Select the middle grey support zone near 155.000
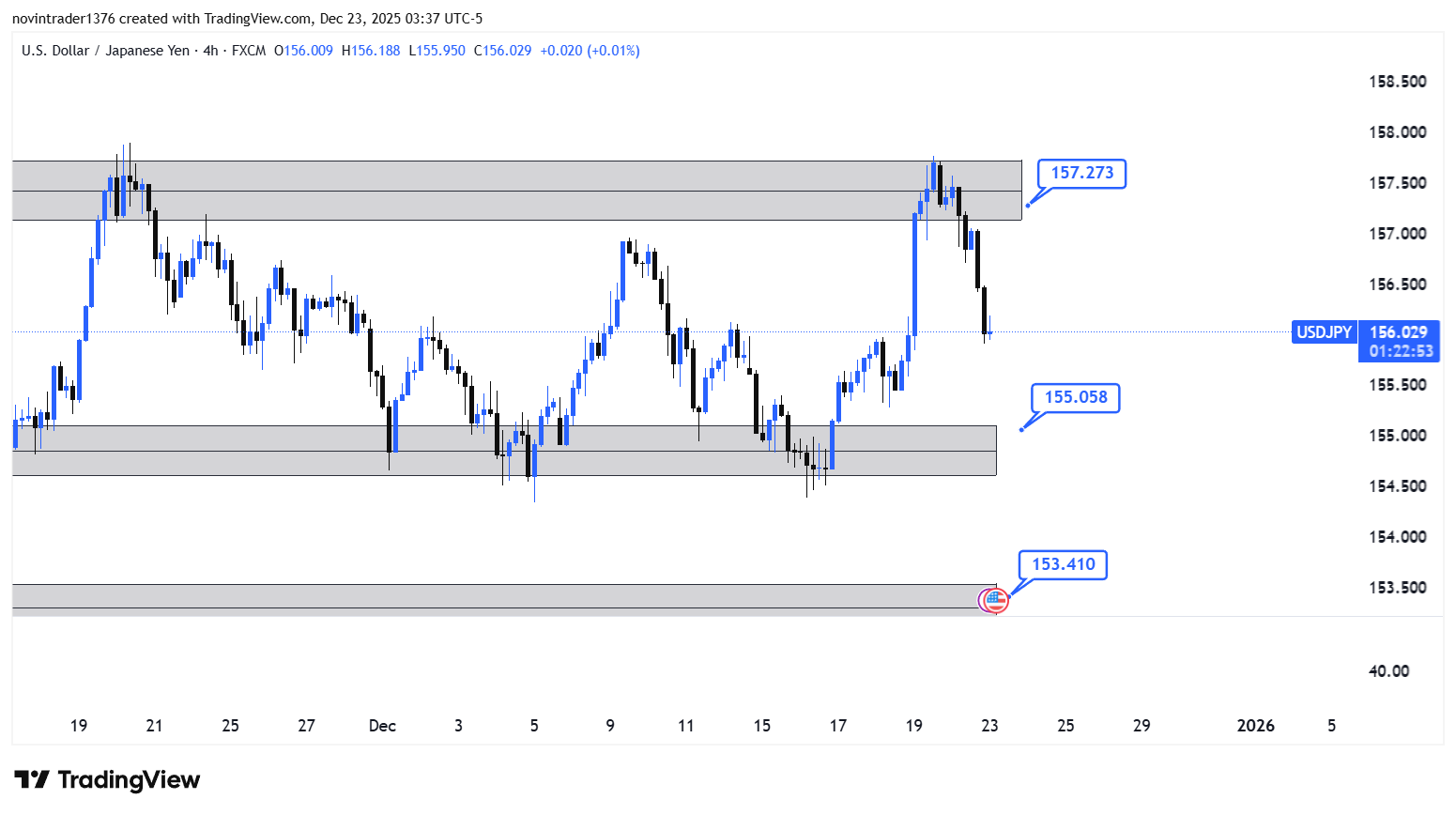 [x=282, y=451]
